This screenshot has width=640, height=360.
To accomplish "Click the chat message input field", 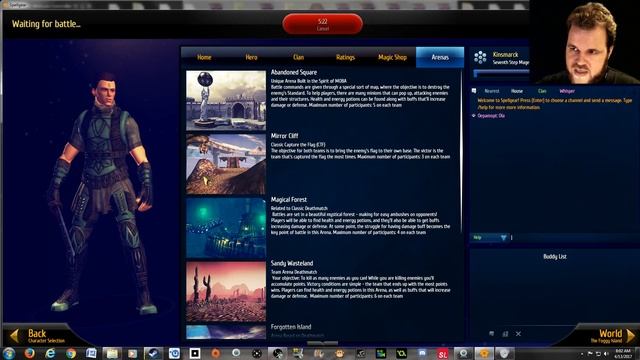I will pyautogui.click(x=573, y=238).
